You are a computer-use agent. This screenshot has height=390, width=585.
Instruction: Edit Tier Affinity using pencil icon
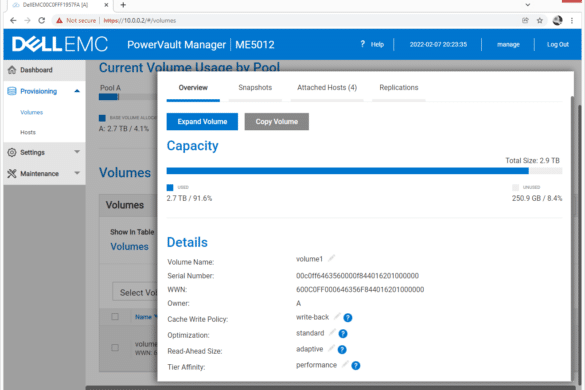345,364
